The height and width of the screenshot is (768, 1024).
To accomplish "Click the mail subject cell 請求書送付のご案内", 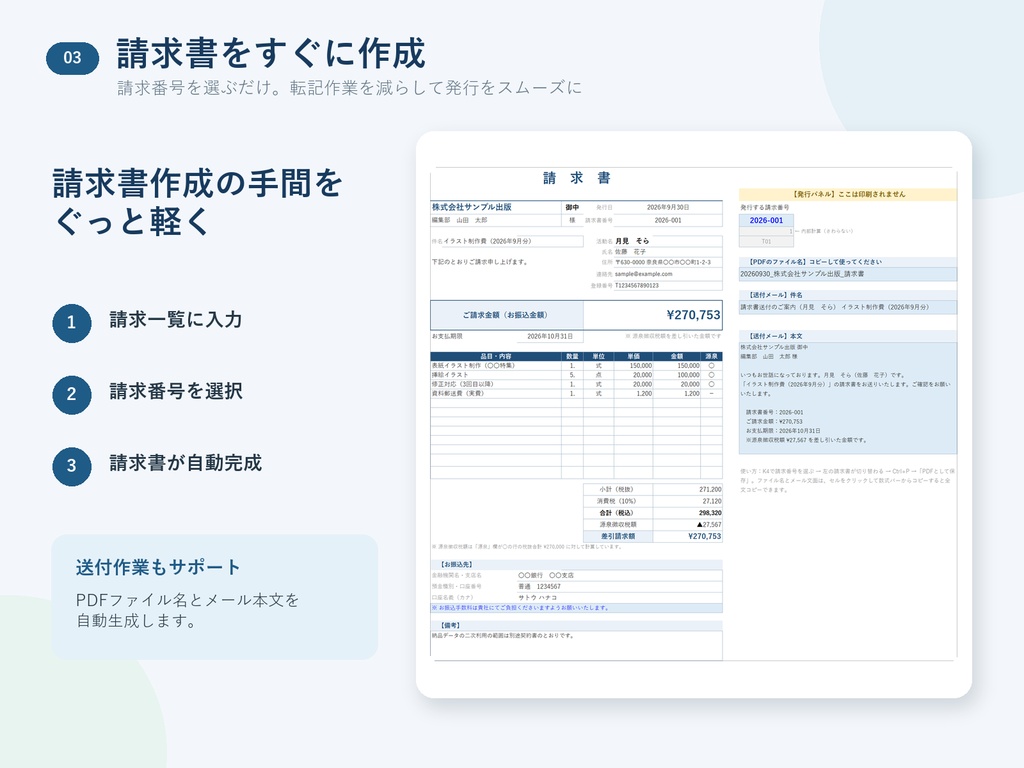I will pos(848,307).
